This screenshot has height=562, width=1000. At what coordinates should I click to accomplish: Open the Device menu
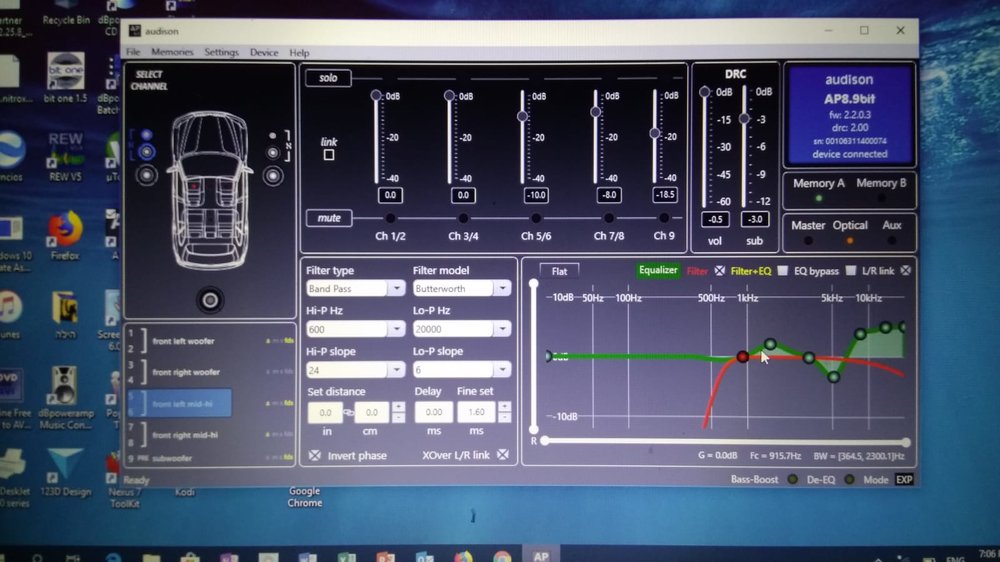click(264, 52)
